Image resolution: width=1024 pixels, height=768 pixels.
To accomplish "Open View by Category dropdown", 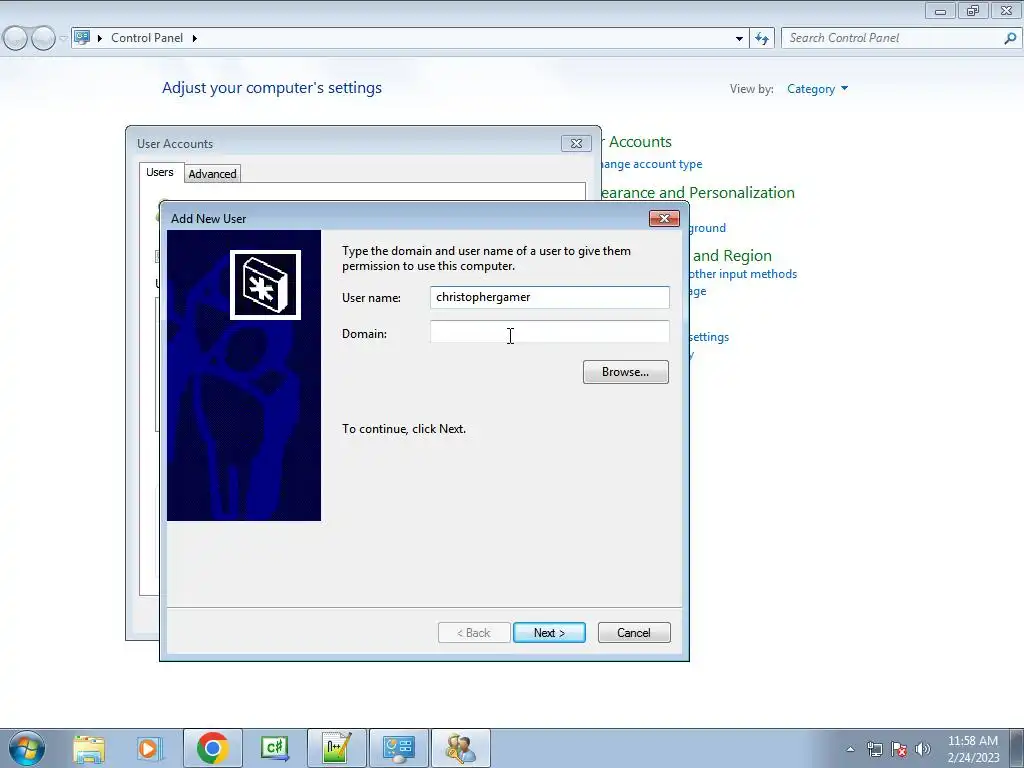I will pyautogui.click(x=817, y=89).
